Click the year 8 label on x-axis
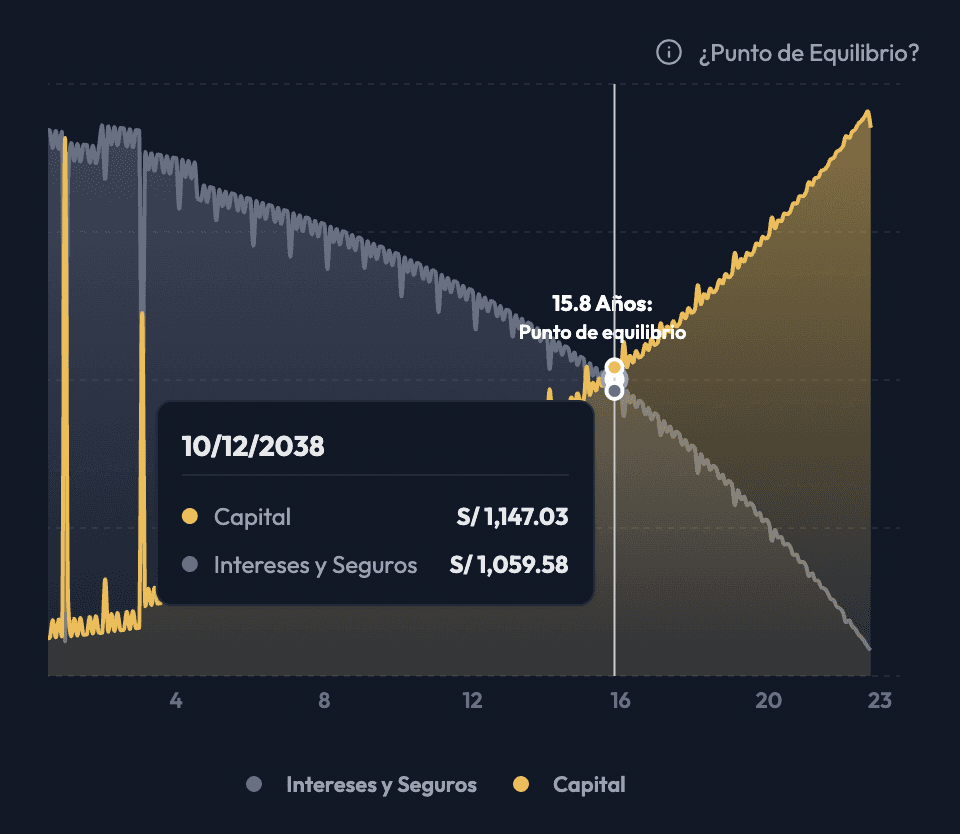Viewport: 960px width, 834px height. click(324, 700)
